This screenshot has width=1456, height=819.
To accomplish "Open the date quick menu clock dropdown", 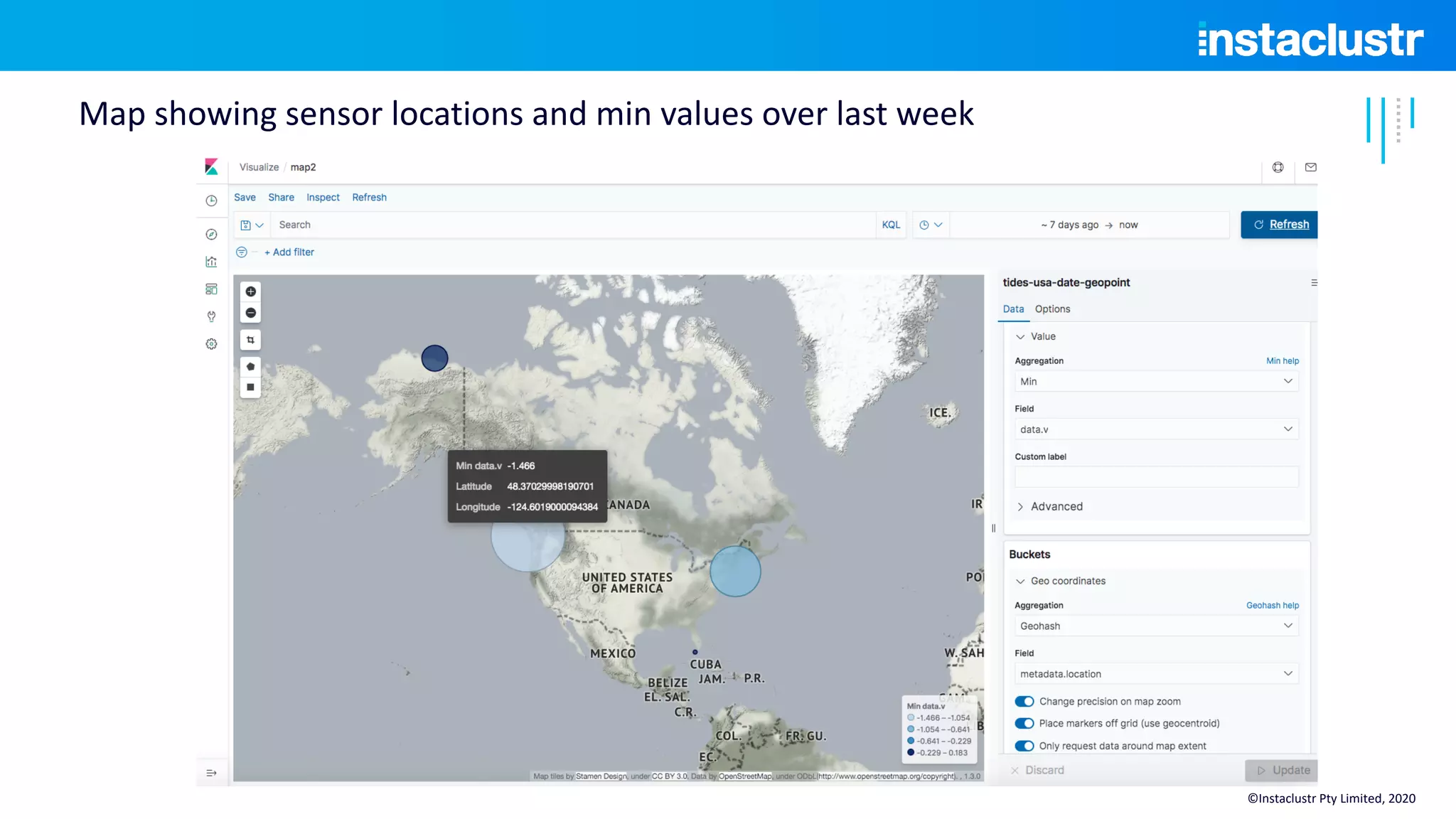I will pos(931,225).
